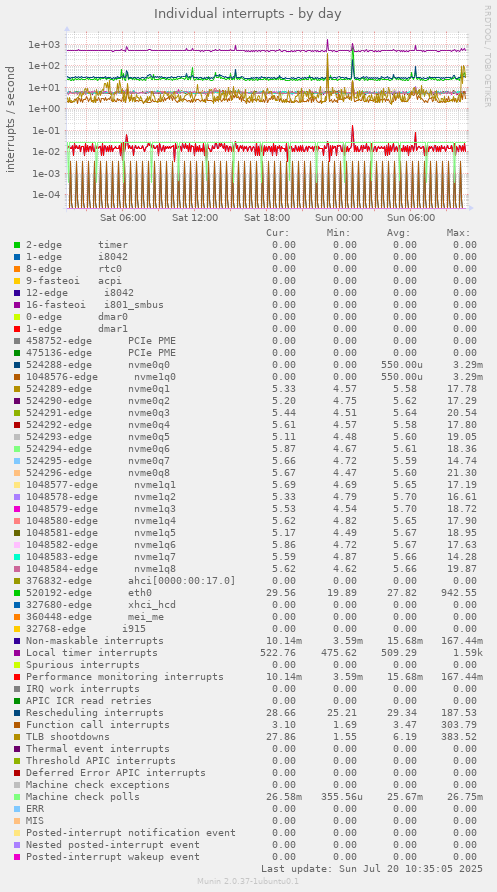
Task: Click the Munin version footer text
Action: [248, 881]
